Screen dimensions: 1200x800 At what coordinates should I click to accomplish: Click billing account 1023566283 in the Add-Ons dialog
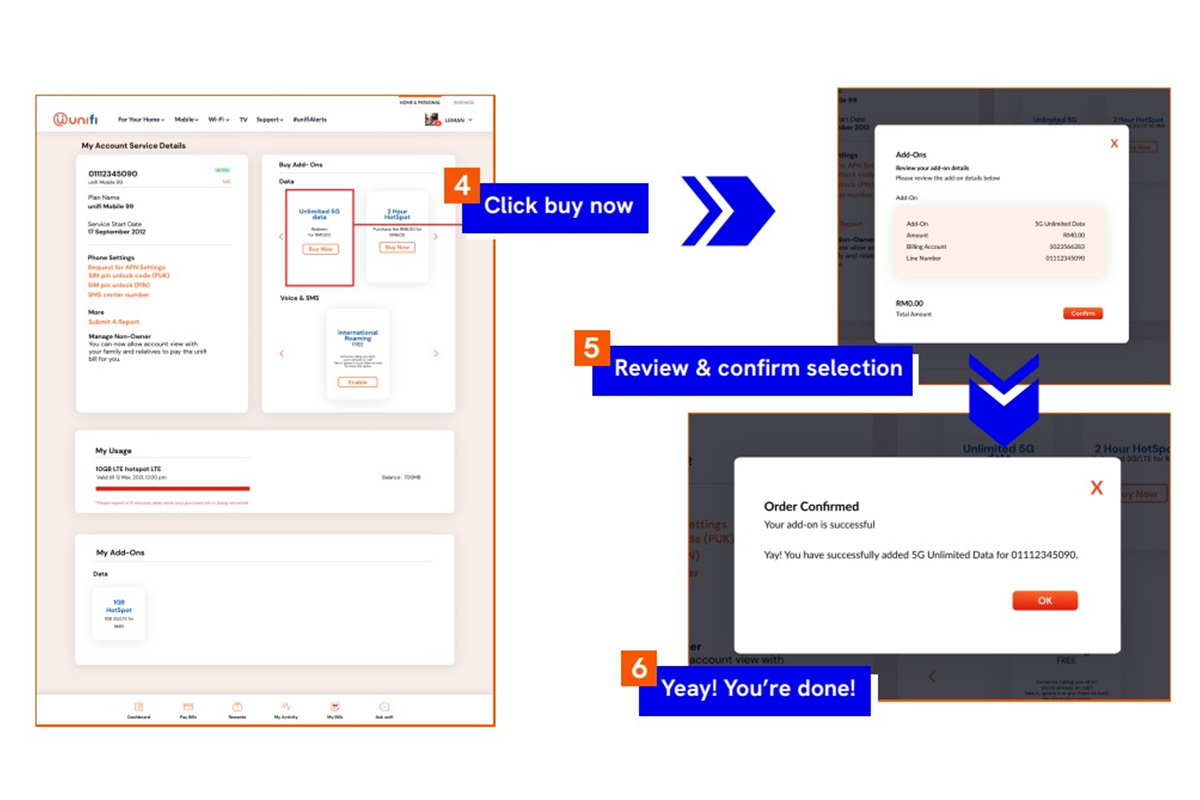[1065, 246]
